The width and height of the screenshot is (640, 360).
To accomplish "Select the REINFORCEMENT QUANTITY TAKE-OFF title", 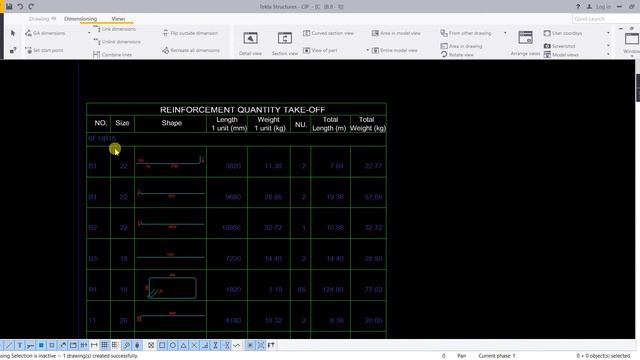I will click(242, 110).
